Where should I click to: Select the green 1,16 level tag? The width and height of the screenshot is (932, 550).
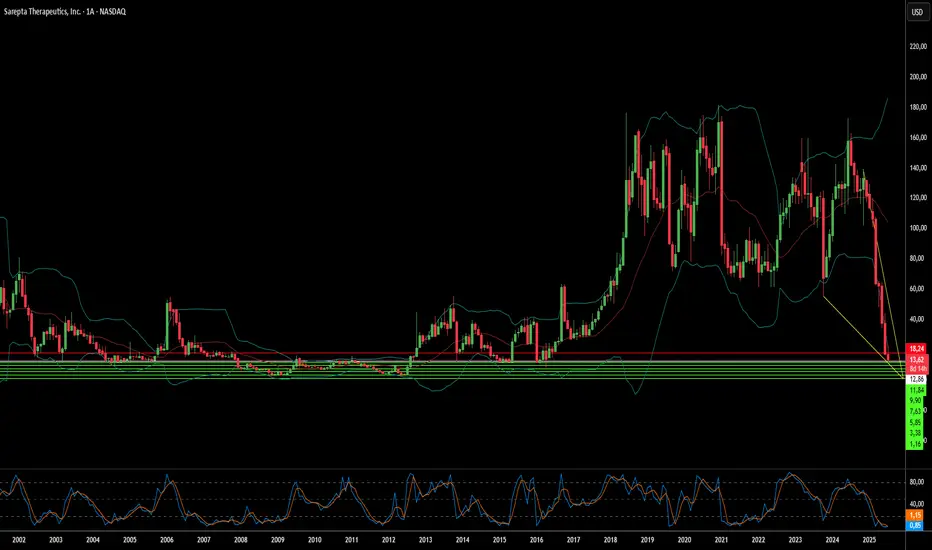click(x=915, y=444)
